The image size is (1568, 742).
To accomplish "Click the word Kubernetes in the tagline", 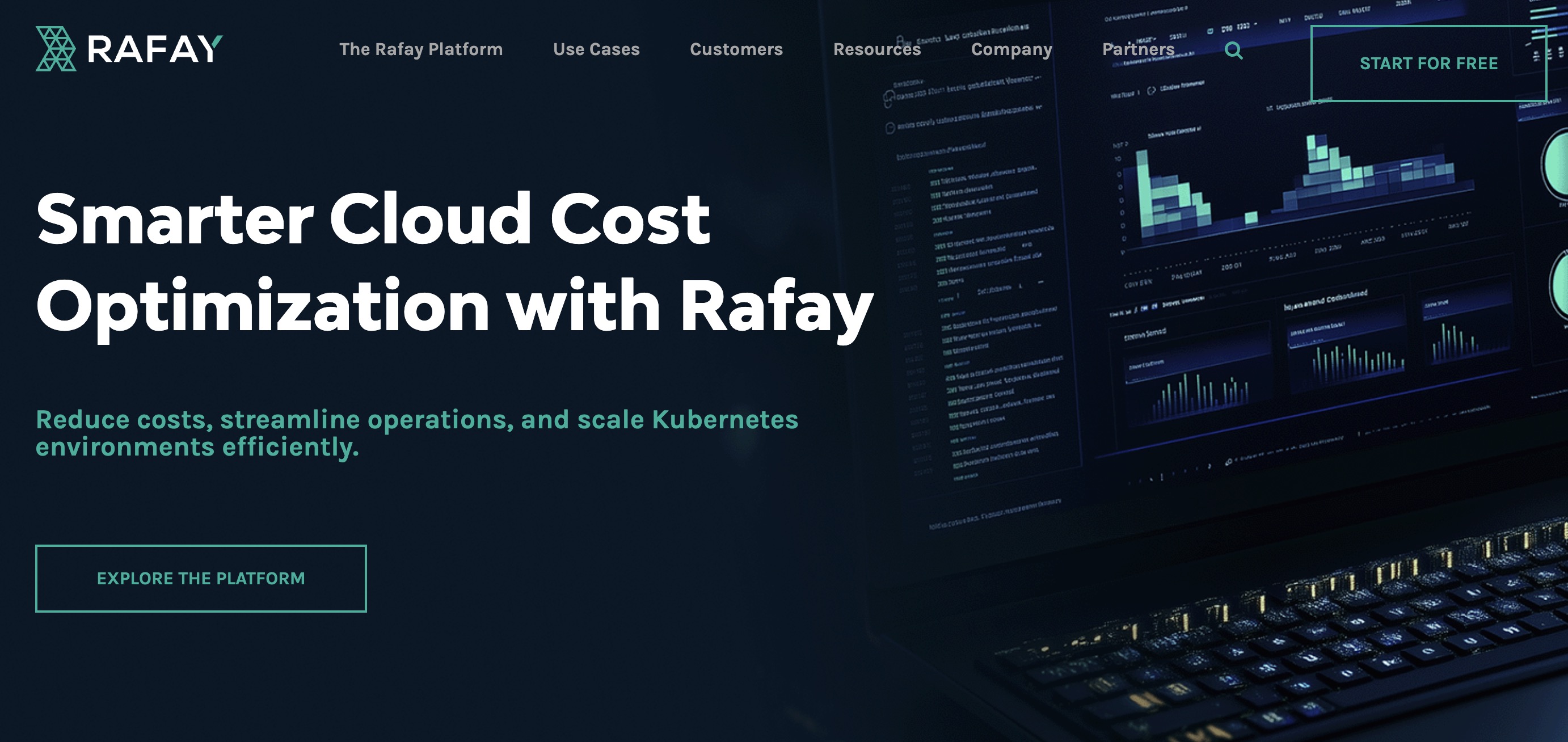I will 724,419.
